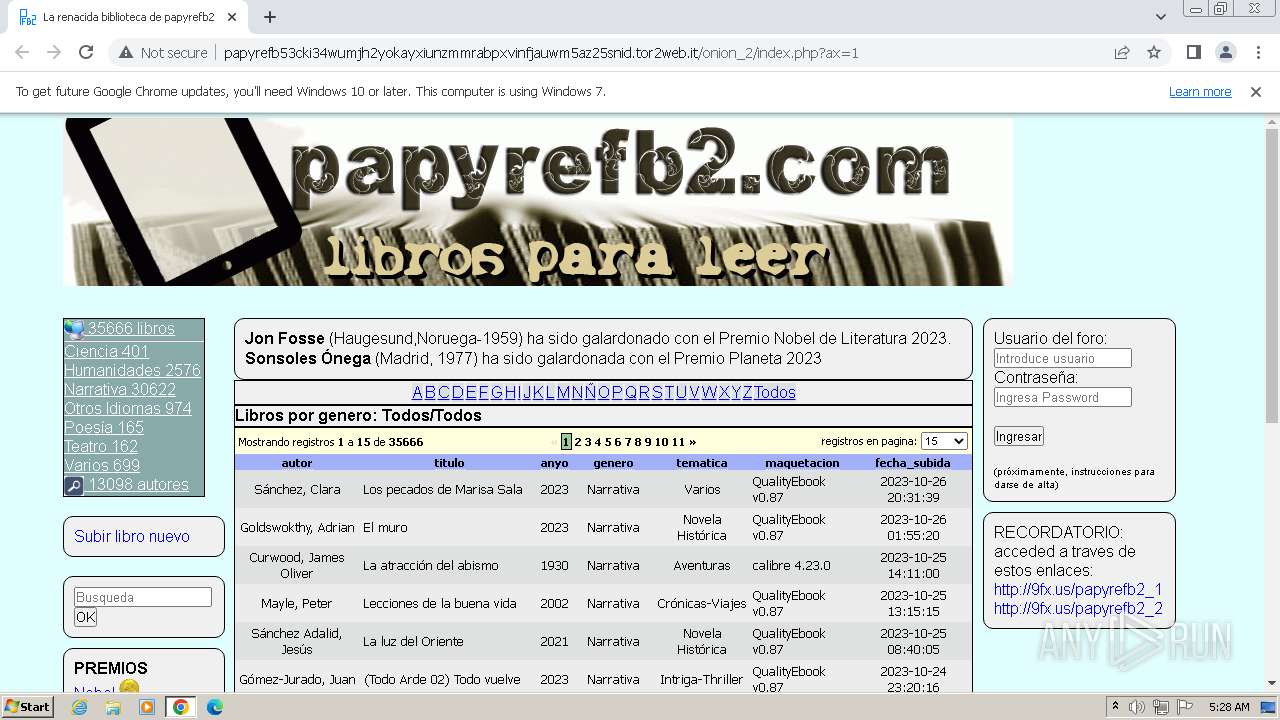Go back to previous page
1280x720 pixels.
[22, 53]
